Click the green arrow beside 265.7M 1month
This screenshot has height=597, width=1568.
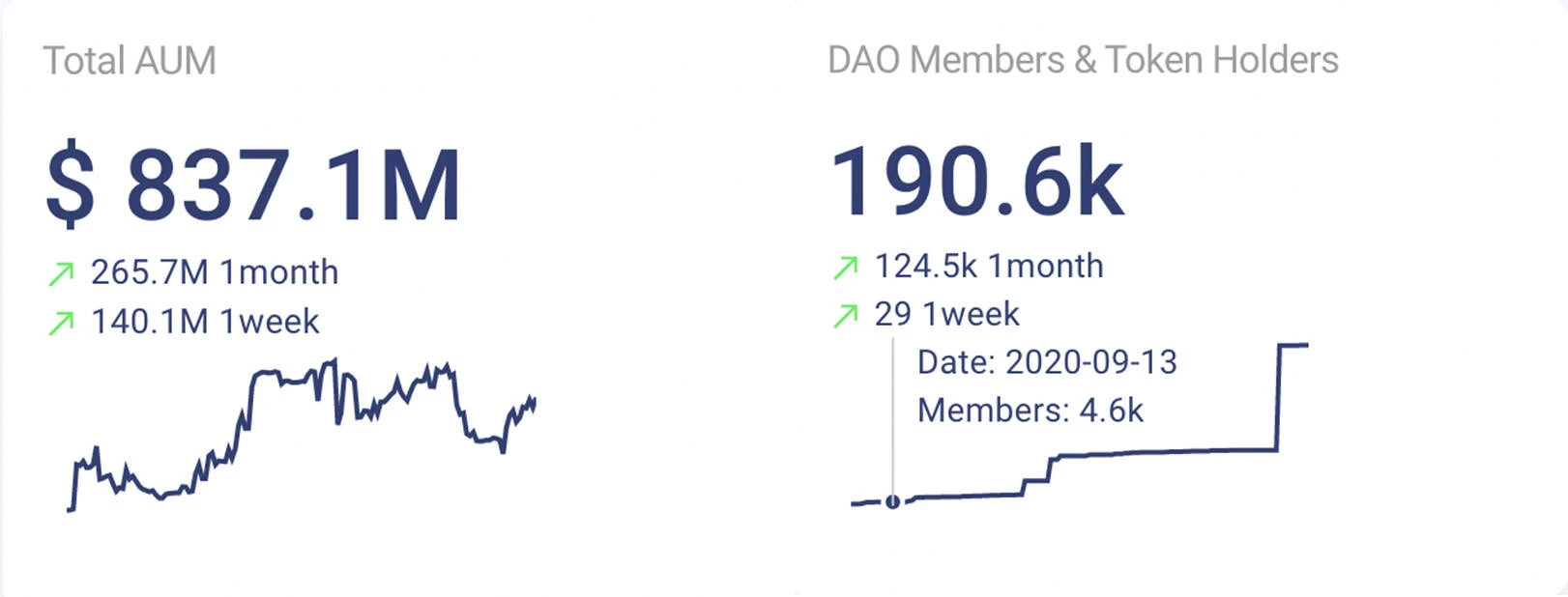[x=61, y=274]
